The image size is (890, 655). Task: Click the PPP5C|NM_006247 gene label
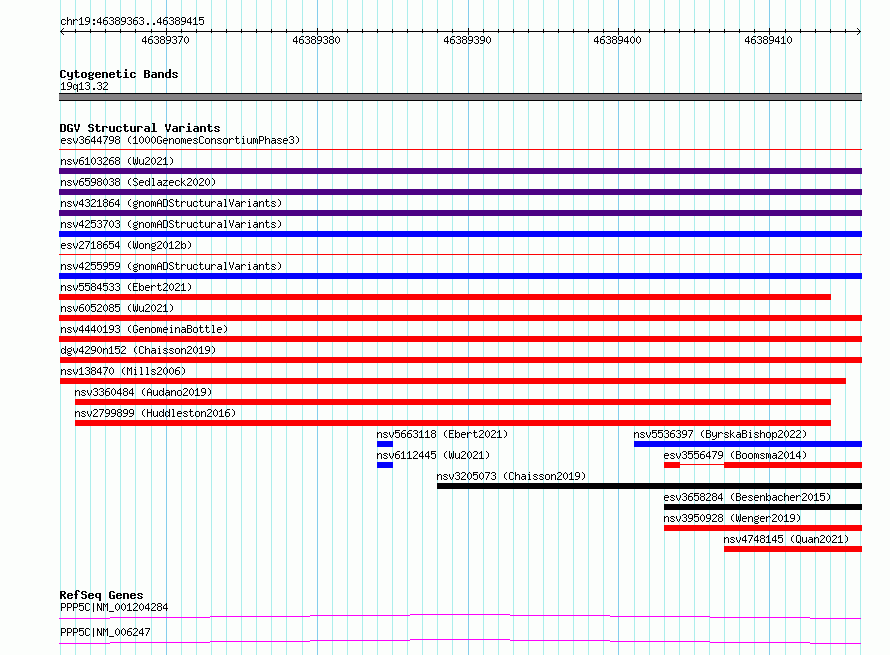[x=105, y=632]
